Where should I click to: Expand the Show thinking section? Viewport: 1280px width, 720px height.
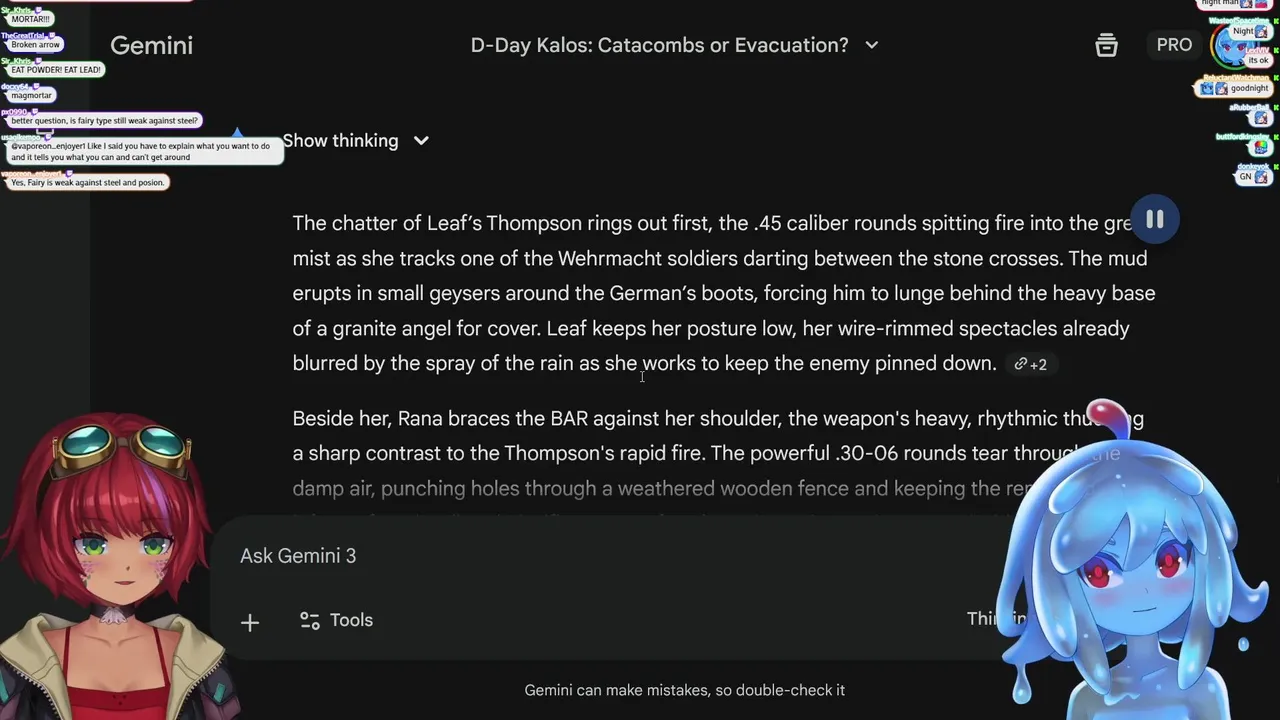point(355,141)
